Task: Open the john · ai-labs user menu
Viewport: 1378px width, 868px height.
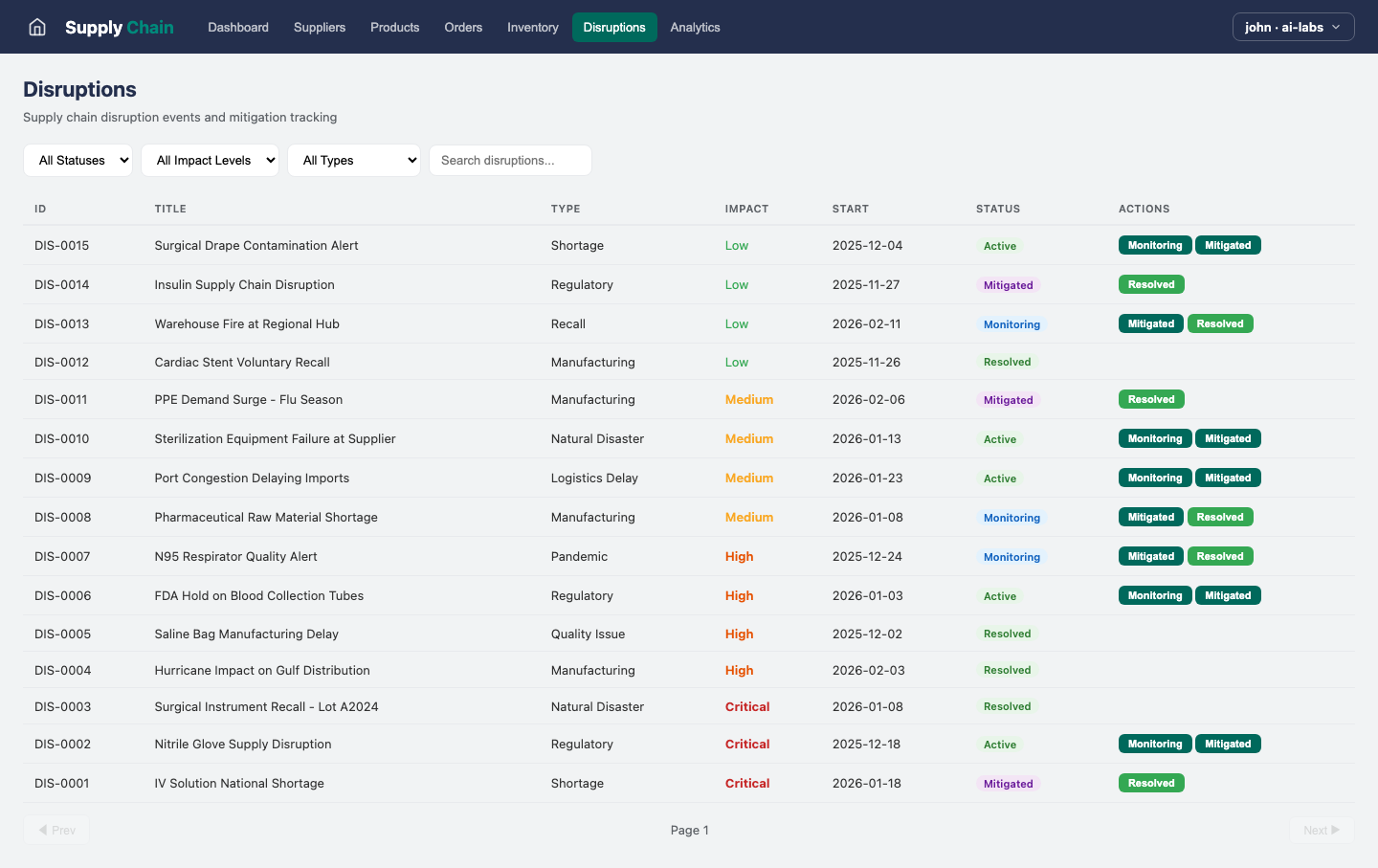Action: 1293,27
